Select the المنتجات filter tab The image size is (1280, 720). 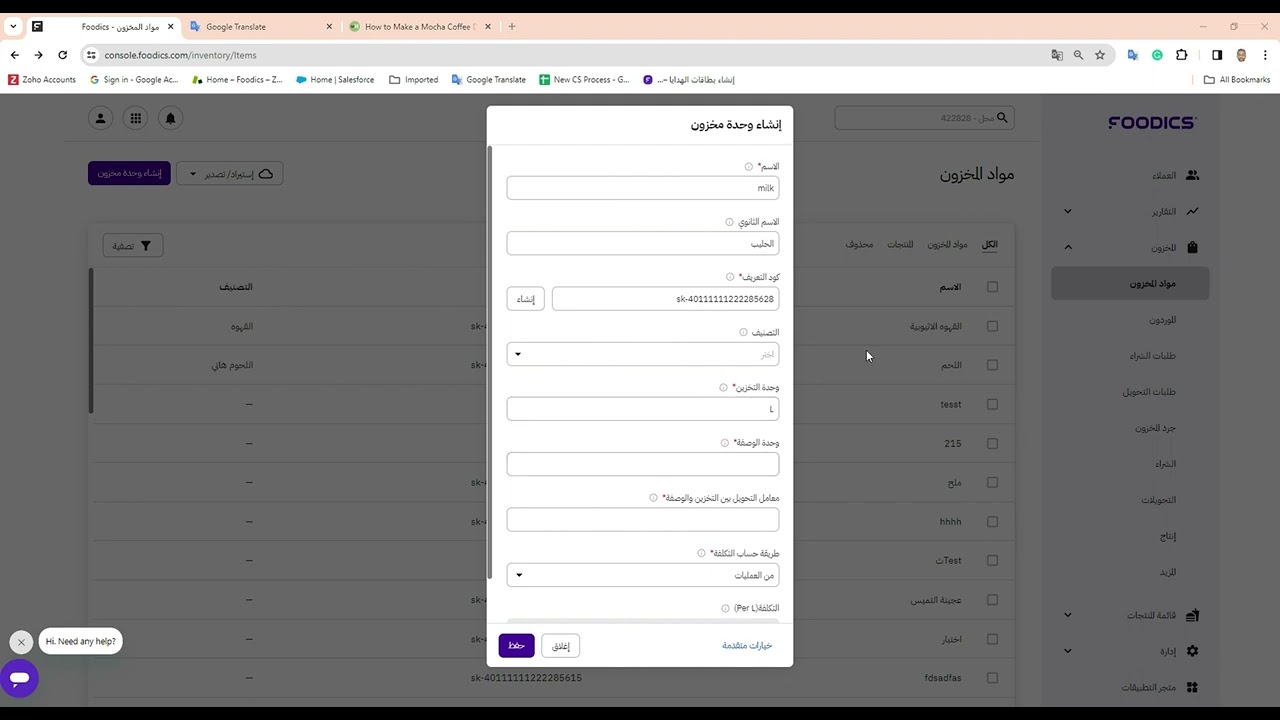900,245
